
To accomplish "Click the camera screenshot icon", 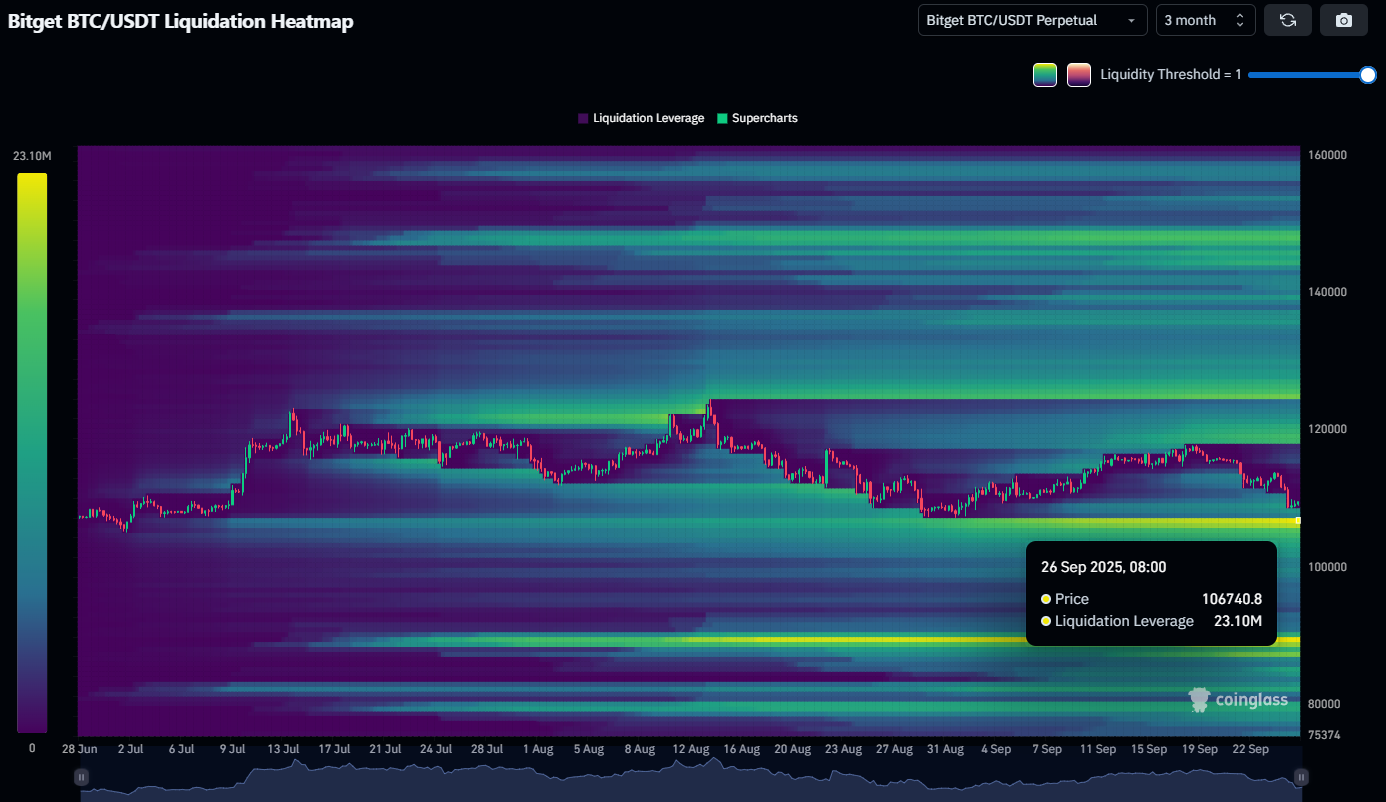I will [1344, 20].
